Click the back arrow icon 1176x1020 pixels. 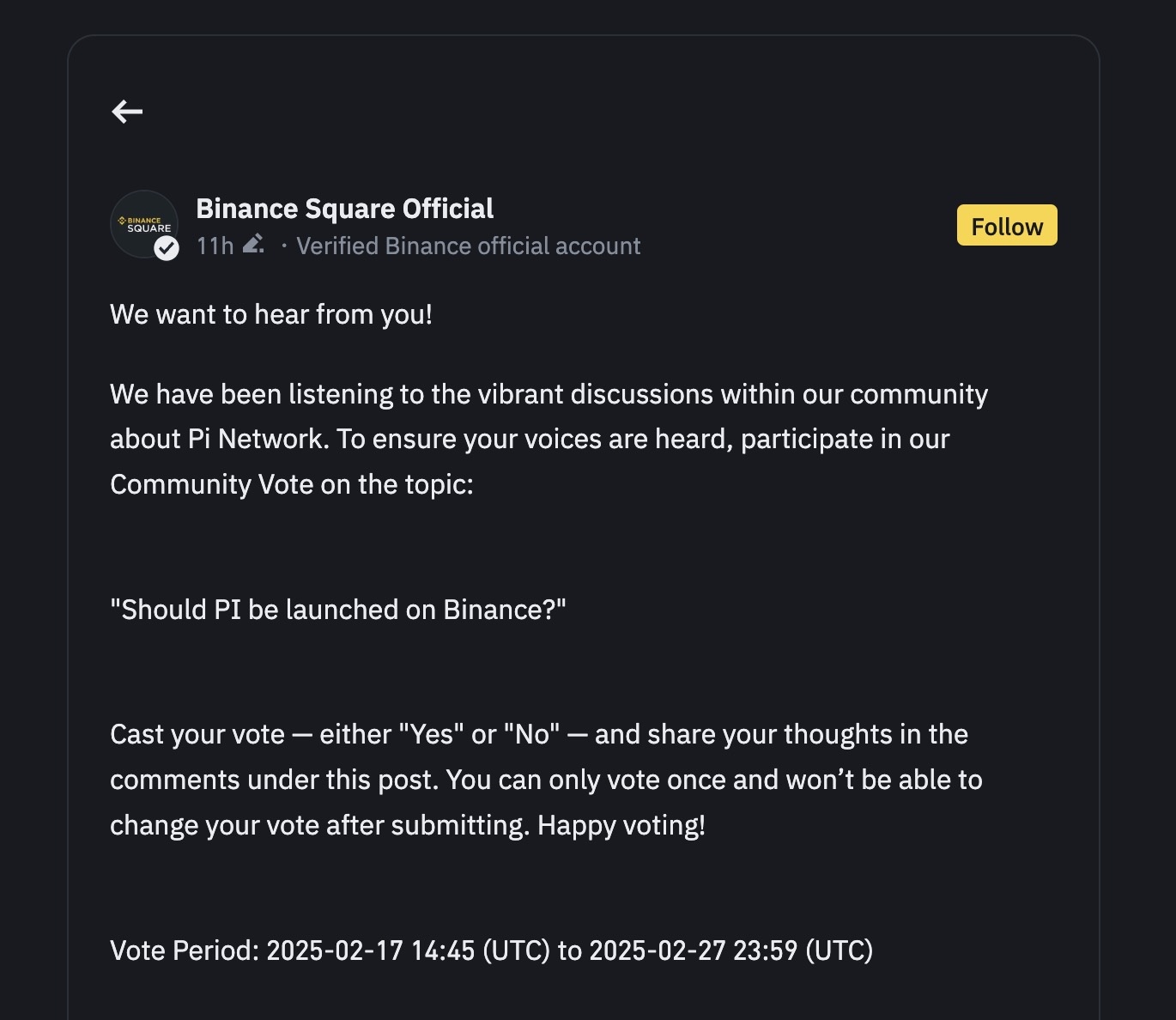pos(127,112)
